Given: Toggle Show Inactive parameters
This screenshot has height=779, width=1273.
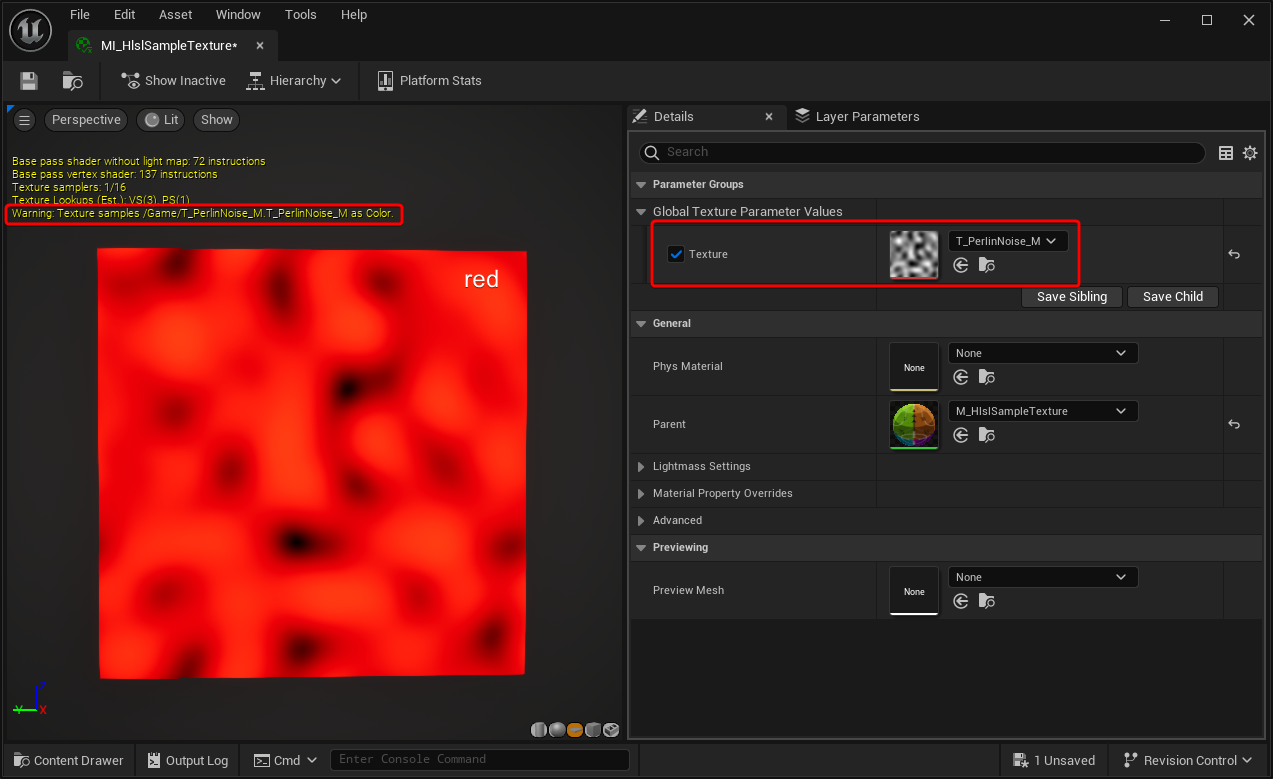Looking at the screenshot, I should 173,81.
